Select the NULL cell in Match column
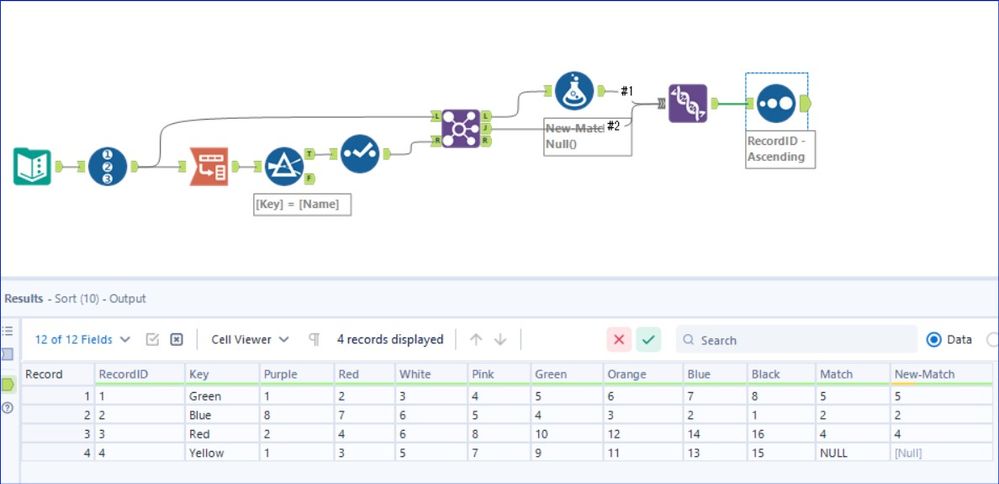The width and height of the screenshot is (999, 484). [x=852, y=453]
